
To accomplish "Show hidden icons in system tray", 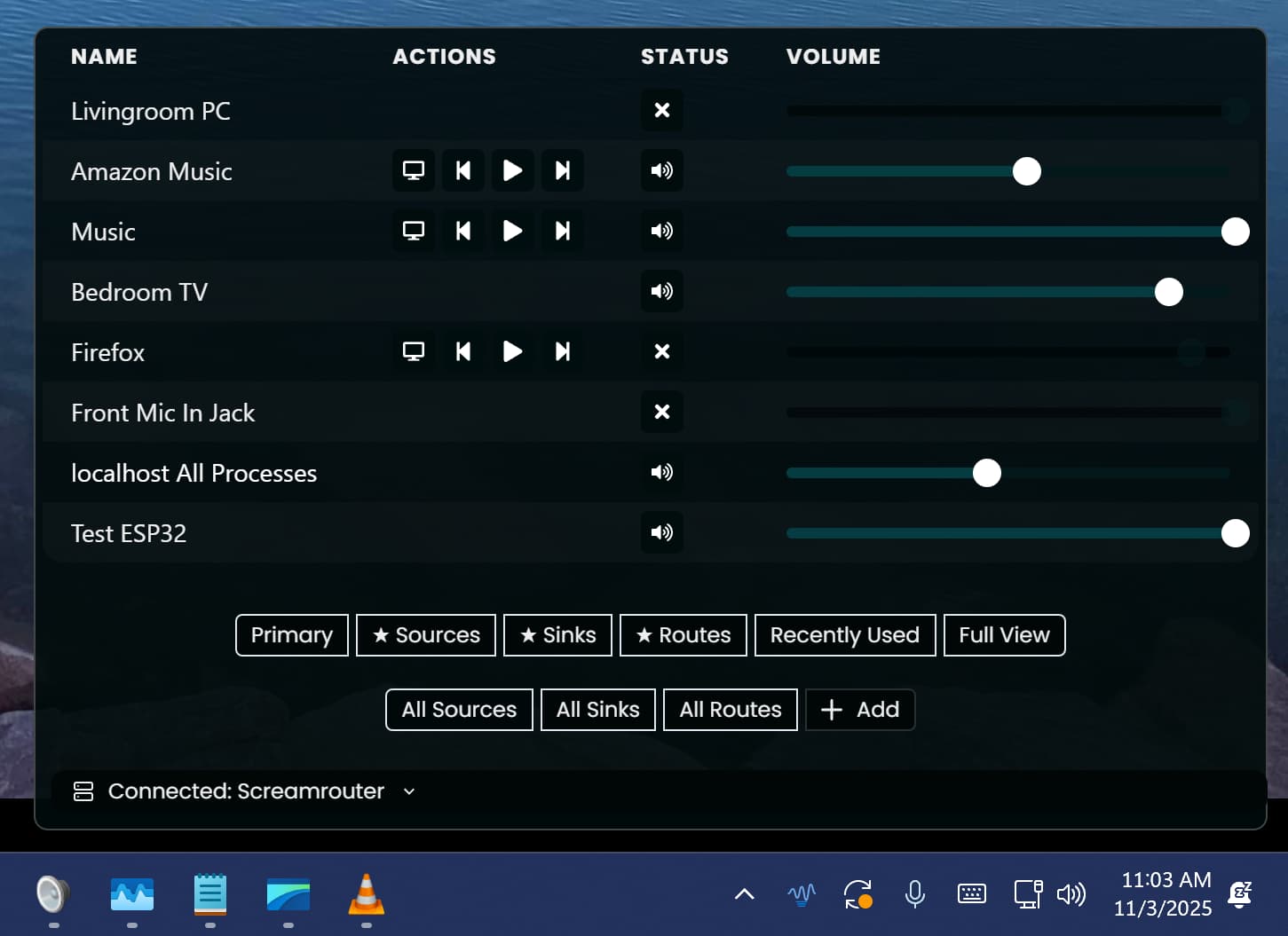I will coord(744,893).
